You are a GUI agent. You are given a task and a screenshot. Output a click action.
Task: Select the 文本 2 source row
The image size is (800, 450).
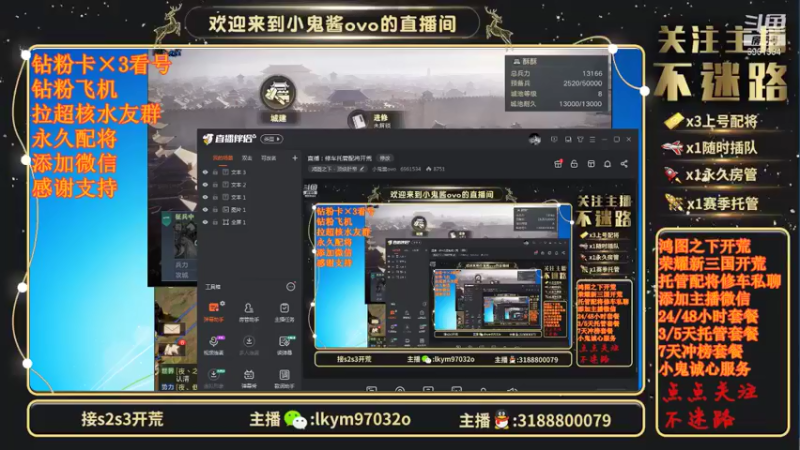250,185
